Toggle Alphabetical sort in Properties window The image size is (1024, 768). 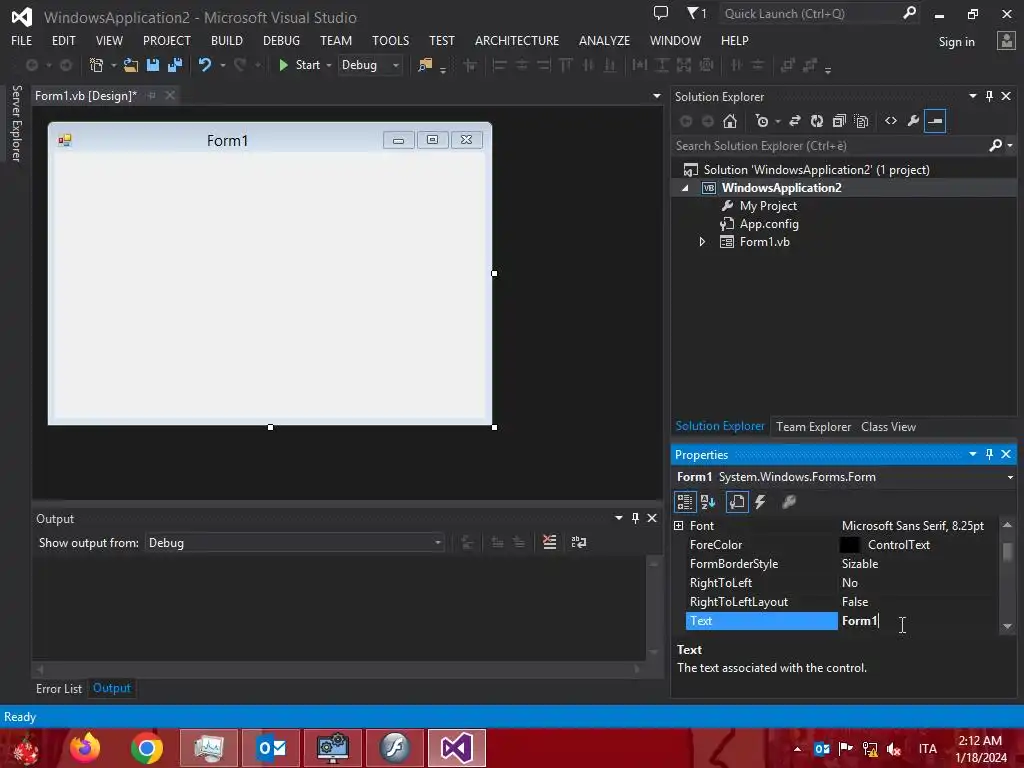(x=708, y=502)
